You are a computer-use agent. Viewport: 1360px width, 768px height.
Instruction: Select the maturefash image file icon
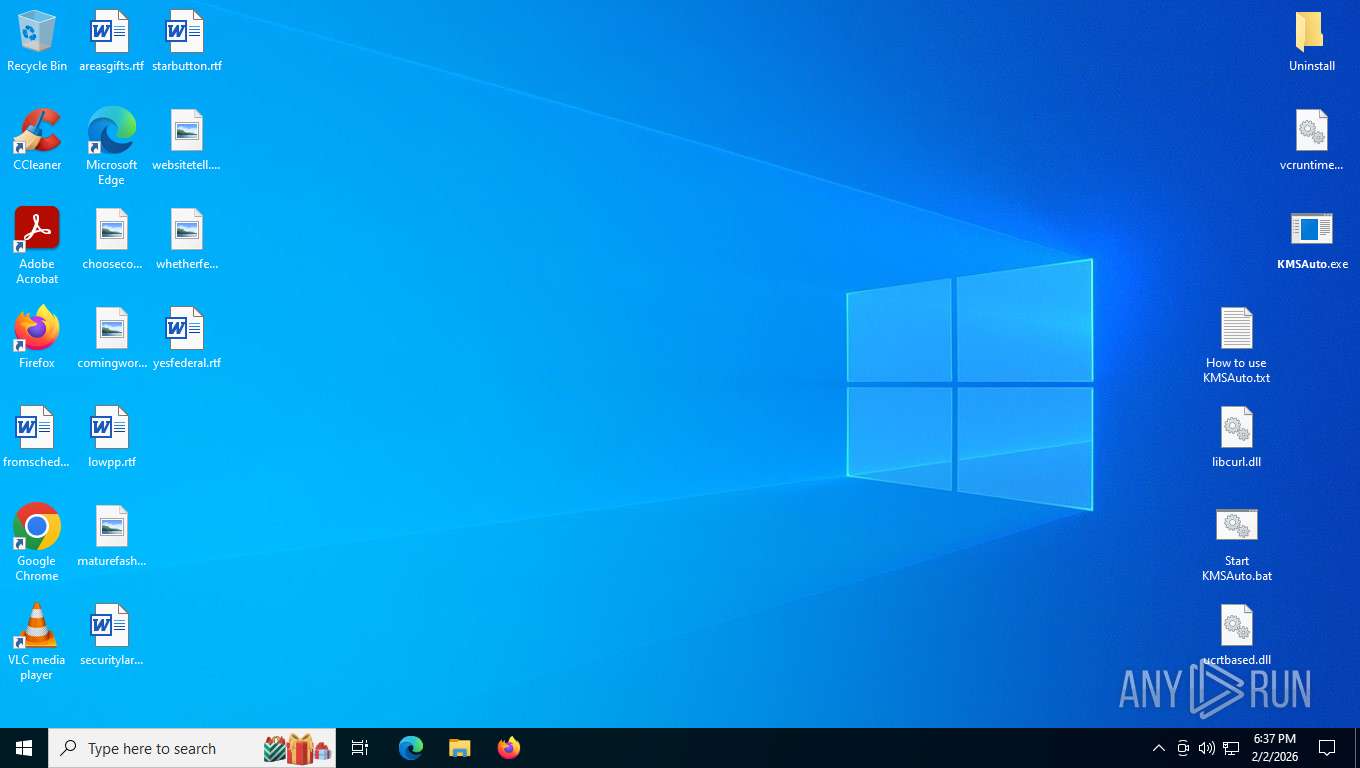[111, 536]
